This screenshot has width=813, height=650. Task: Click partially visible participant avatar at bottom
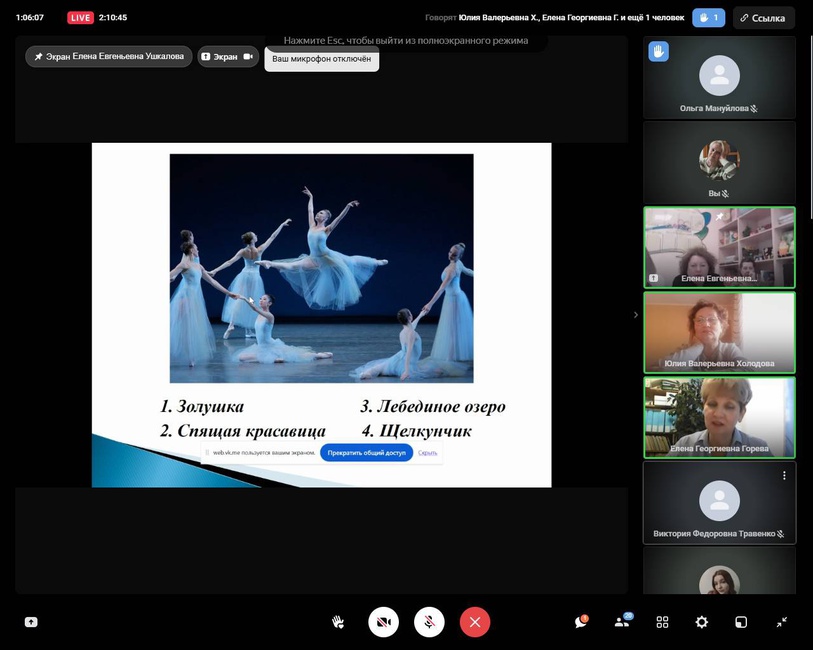click(x=719, y=581)
